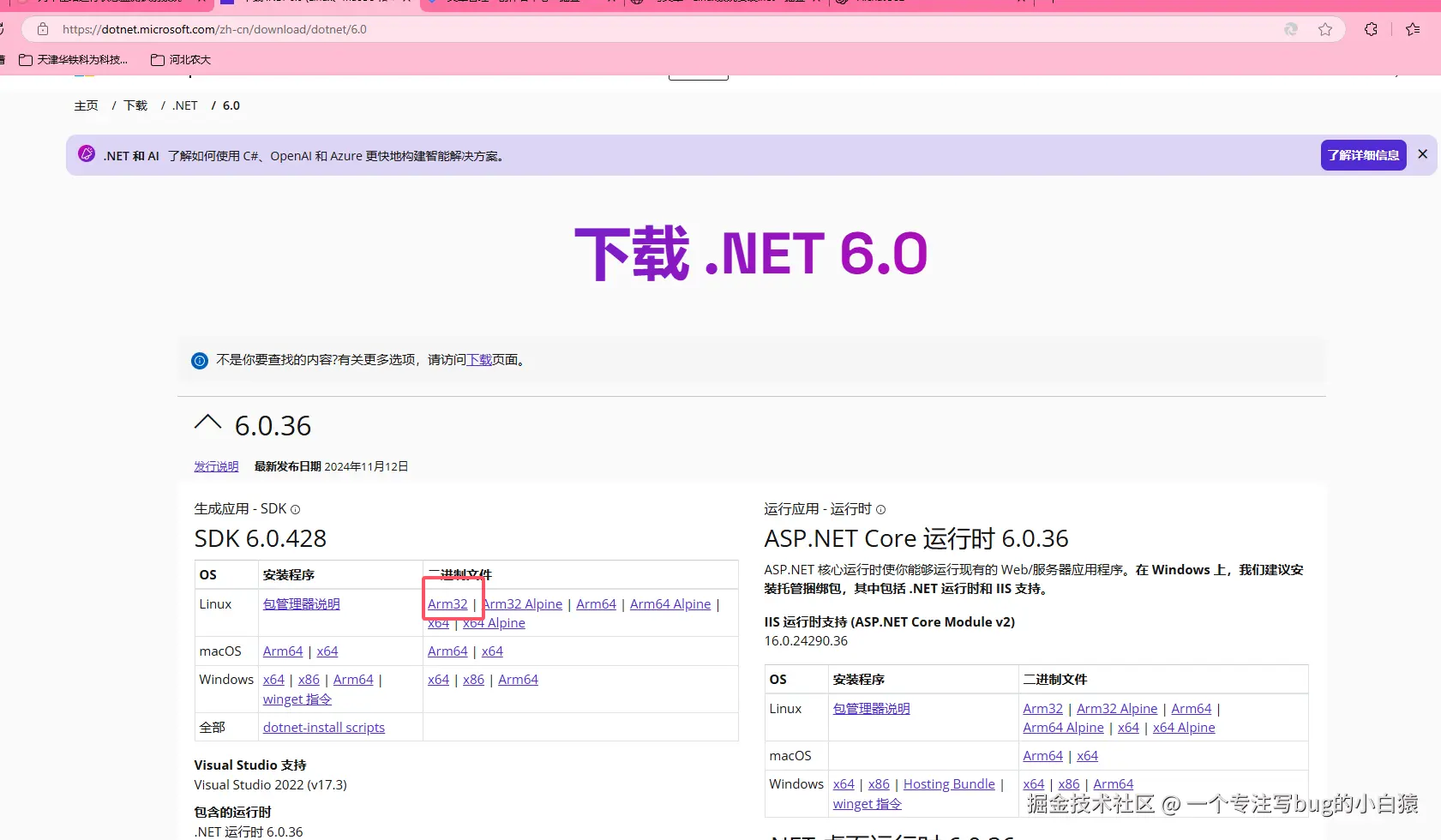Screen dimensions: 1441x840
Task: Download SDK Linux Arm32 binary
Action: coord(447,604)
